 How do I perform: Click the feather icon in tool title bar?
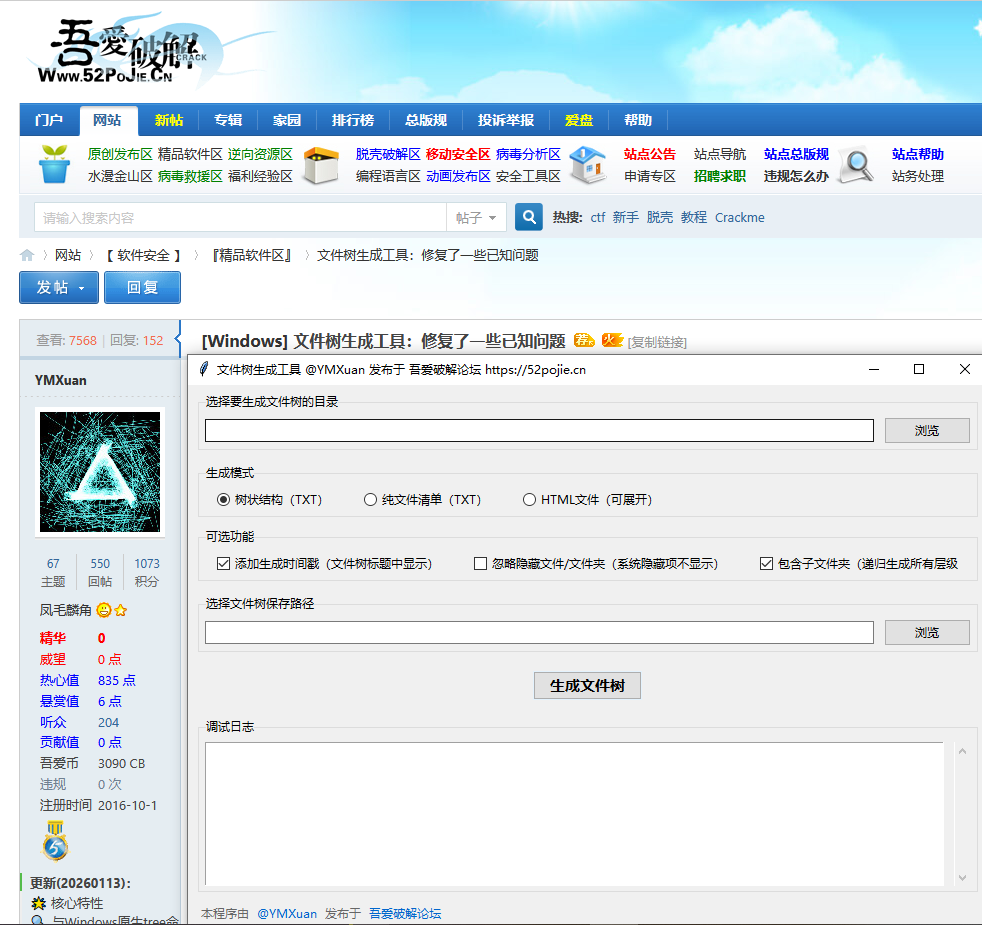coord(204,369)
